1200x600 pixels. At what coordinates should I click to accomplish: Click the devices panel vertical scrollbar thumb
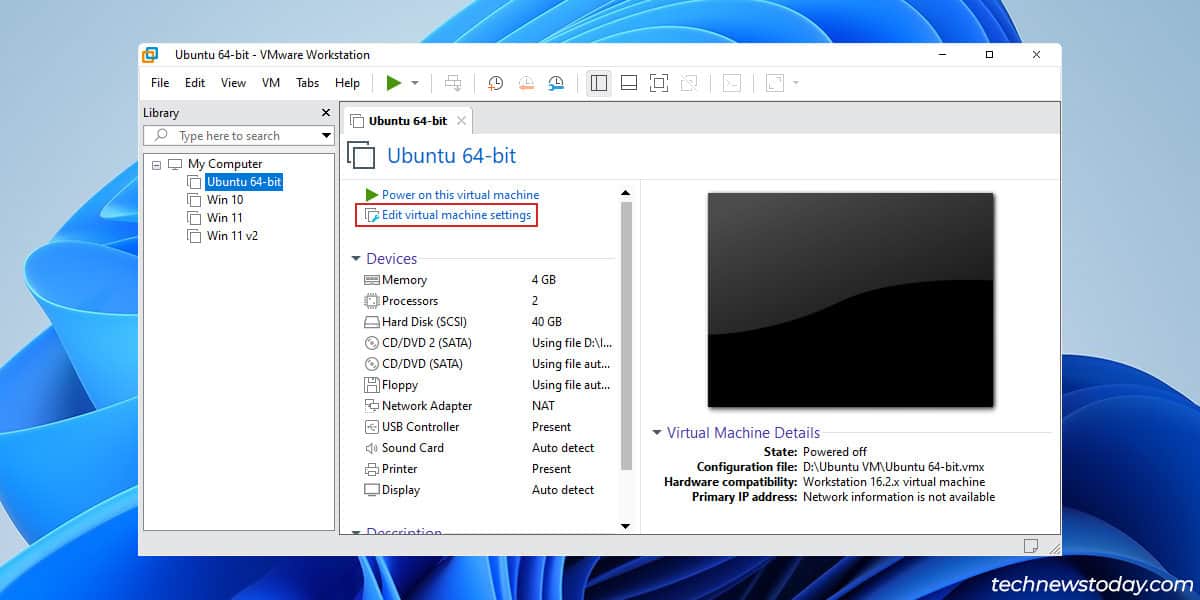(626, 335)
